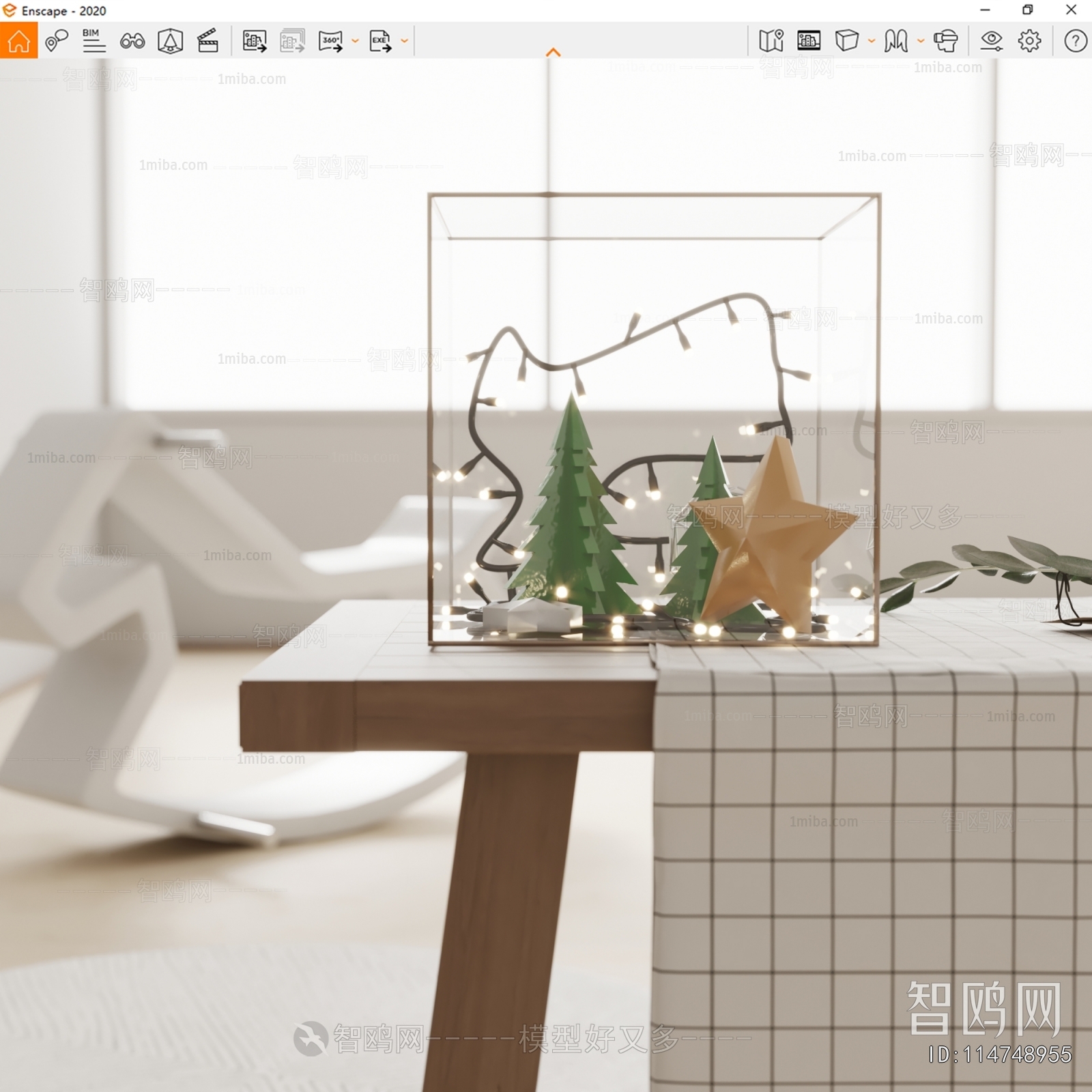
Task: Open the BIM information panel
Action: [94, 41]
